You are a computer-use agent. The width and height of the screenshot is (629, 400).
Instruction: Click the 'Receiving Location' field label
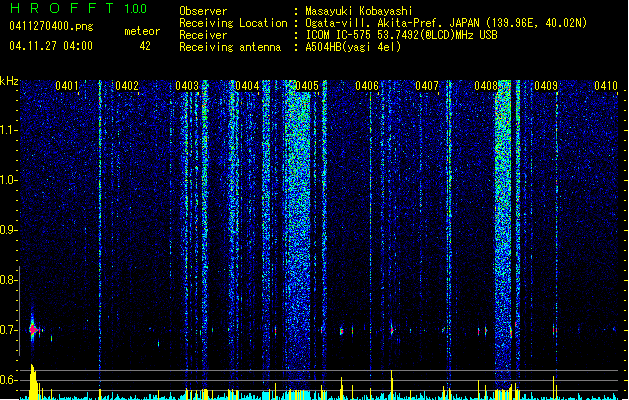[233, 23]
